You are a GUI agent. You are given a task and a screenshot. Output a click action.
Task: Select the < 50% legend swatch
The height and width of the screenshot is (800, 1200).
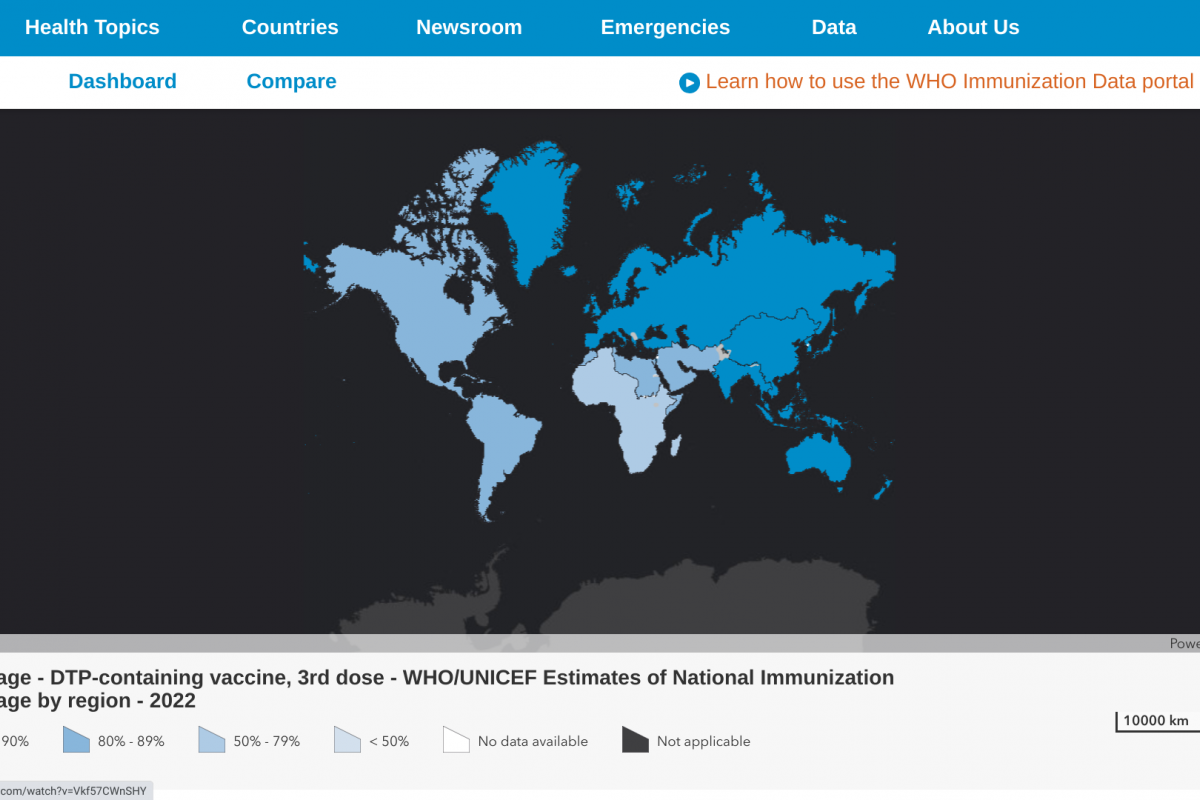[x=347, y=740]
